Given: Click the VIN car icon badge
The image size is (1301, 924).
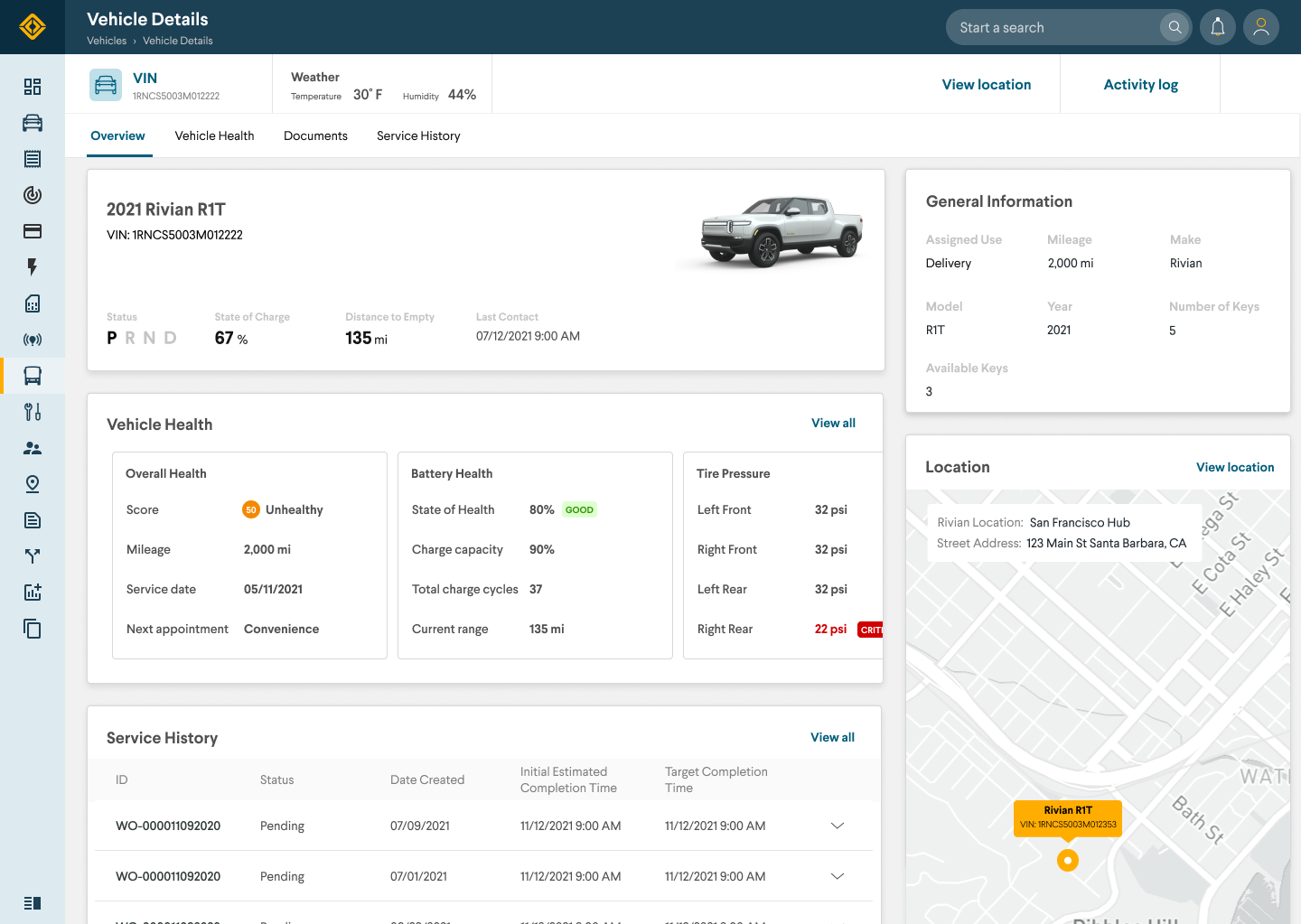Looking at the screenshot, I should pyautogui.click(x=106, y=85).
